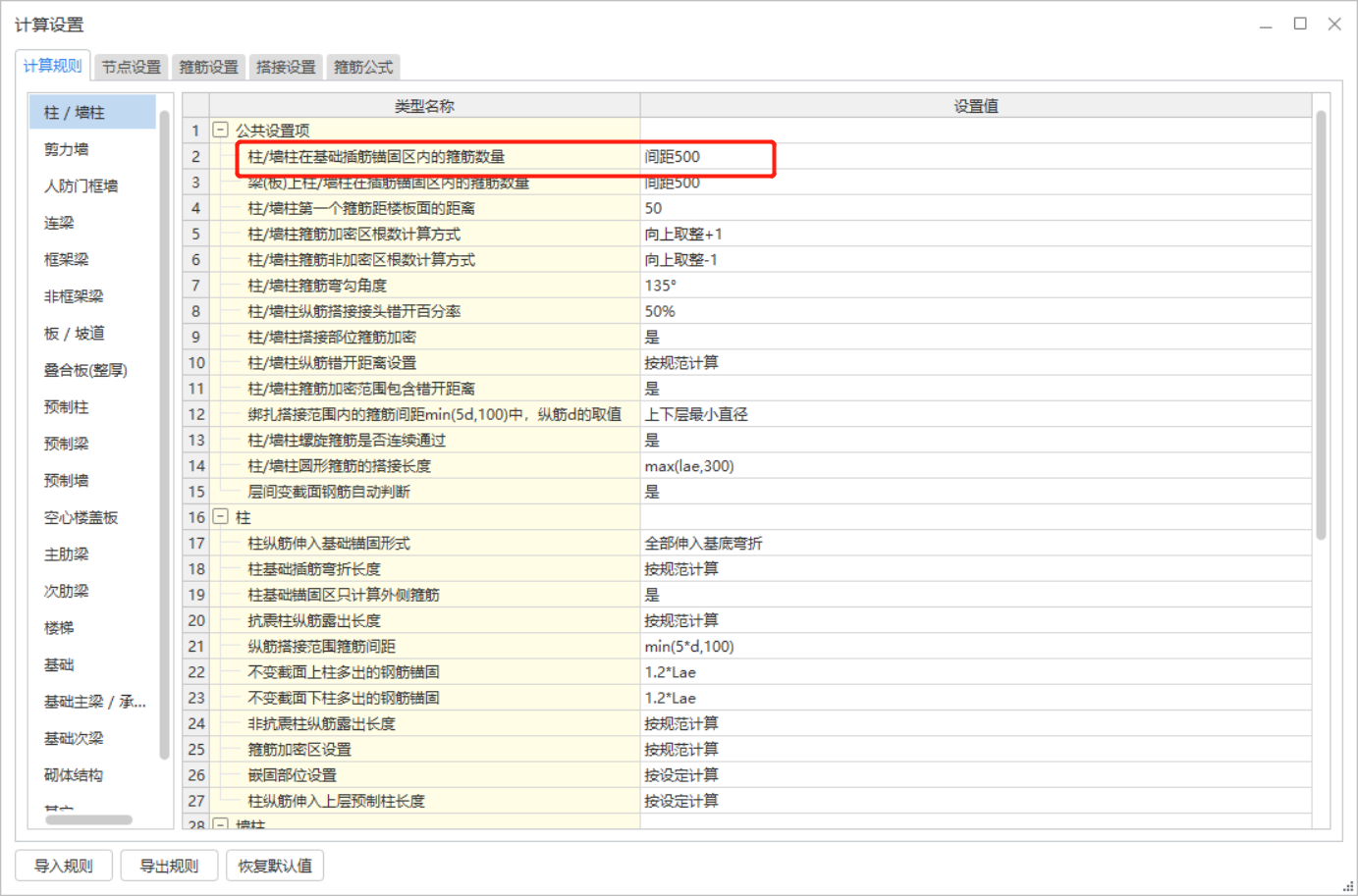Click the category list vertical scrollbar
The image size is (1358, 896).
point(164,434)
